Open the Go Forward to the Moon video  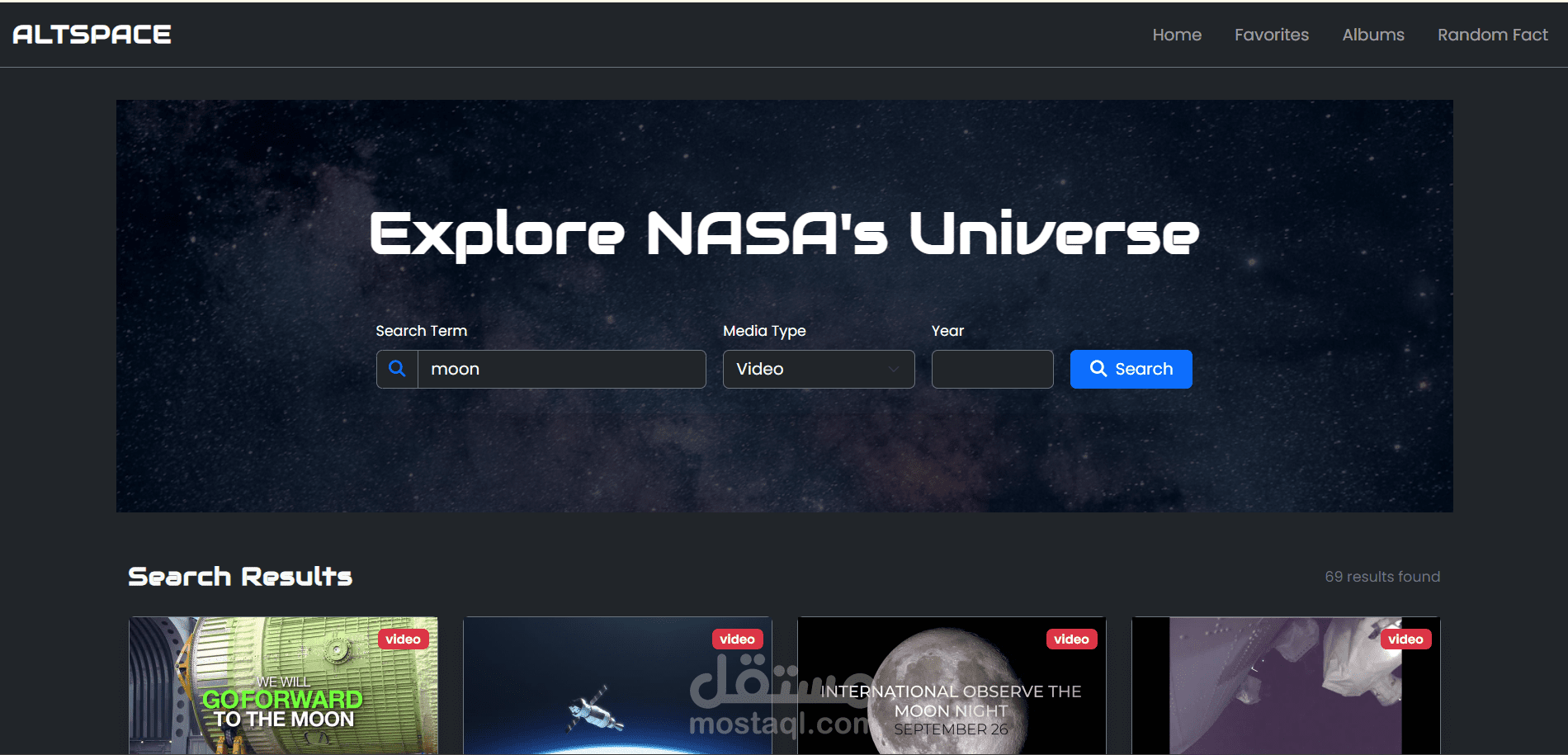pyautogui.click(x=283, y=686)
